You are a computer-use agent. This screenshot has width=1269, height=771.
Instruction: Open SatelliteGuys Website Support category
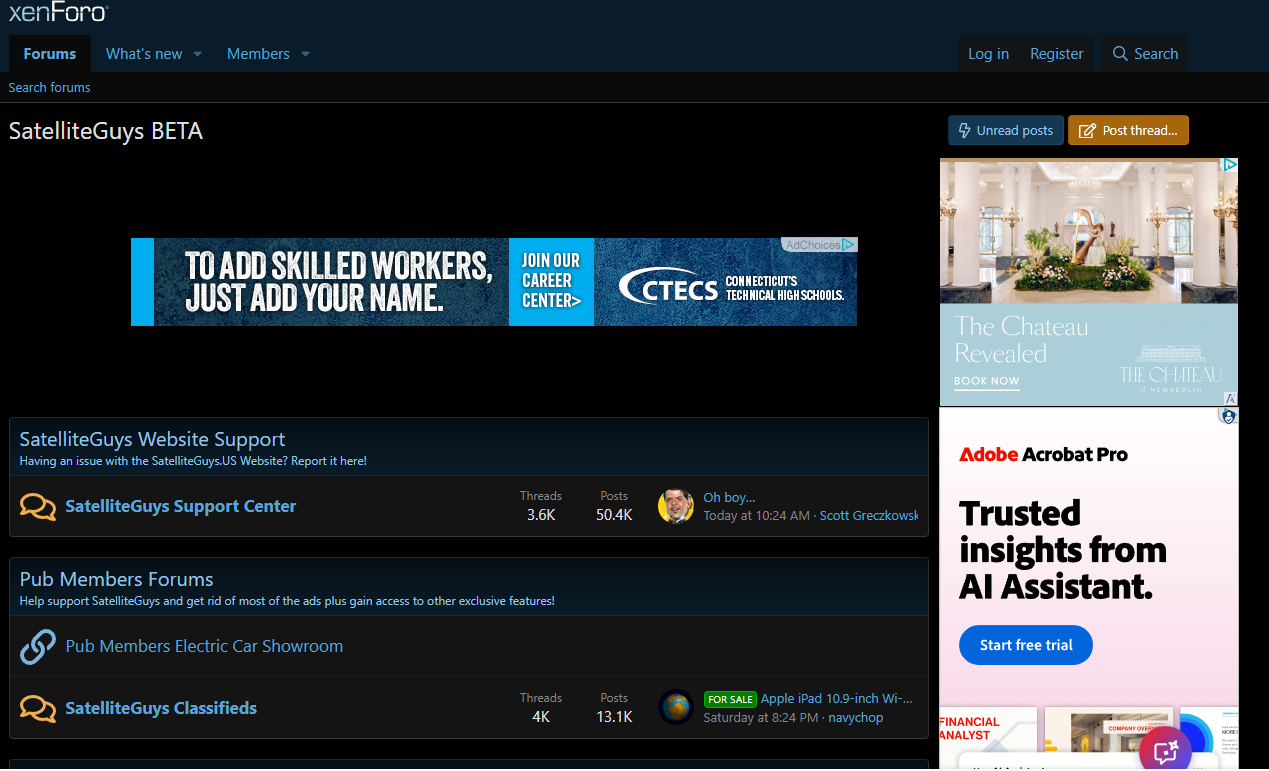click(x=152, y=439)
